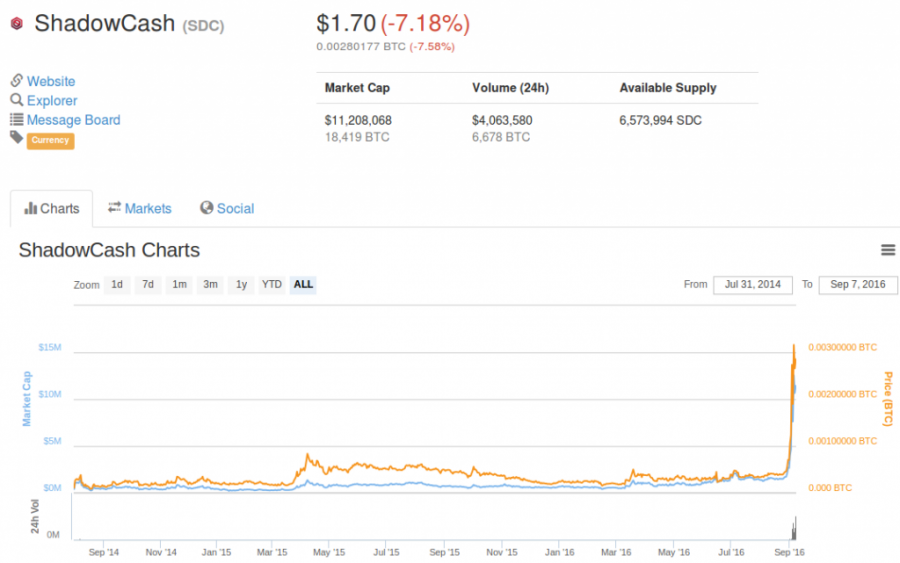Click the $15M axis label
The image size is (900, 563).
[x=50, y=348]
